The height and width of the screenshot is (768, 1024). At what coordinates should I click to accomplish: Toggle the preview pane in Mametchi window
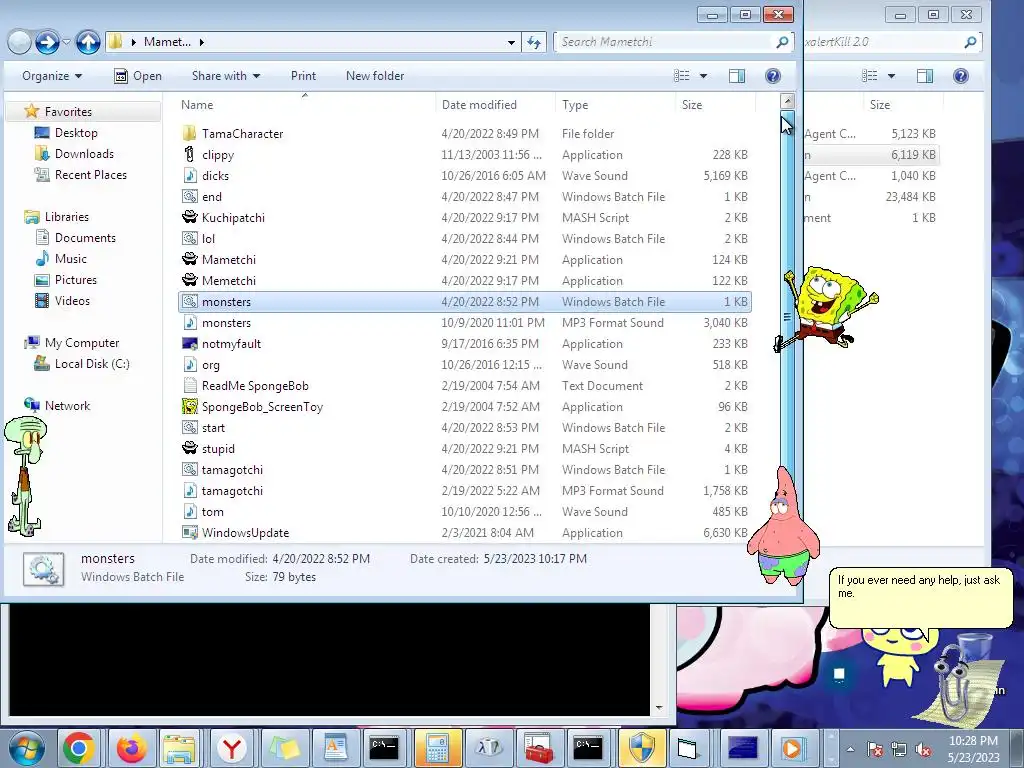point(737,76)
